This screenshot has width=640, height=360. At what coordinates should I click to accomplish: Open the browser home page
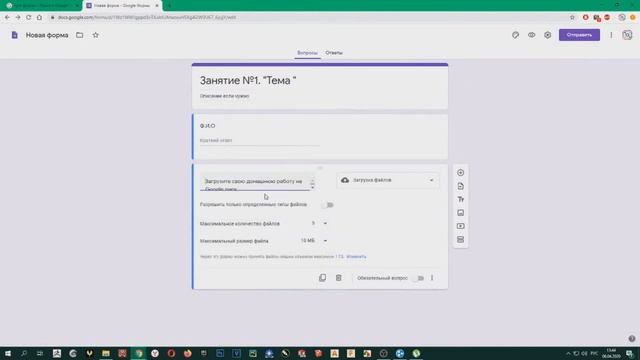click(x=39, y=18)
